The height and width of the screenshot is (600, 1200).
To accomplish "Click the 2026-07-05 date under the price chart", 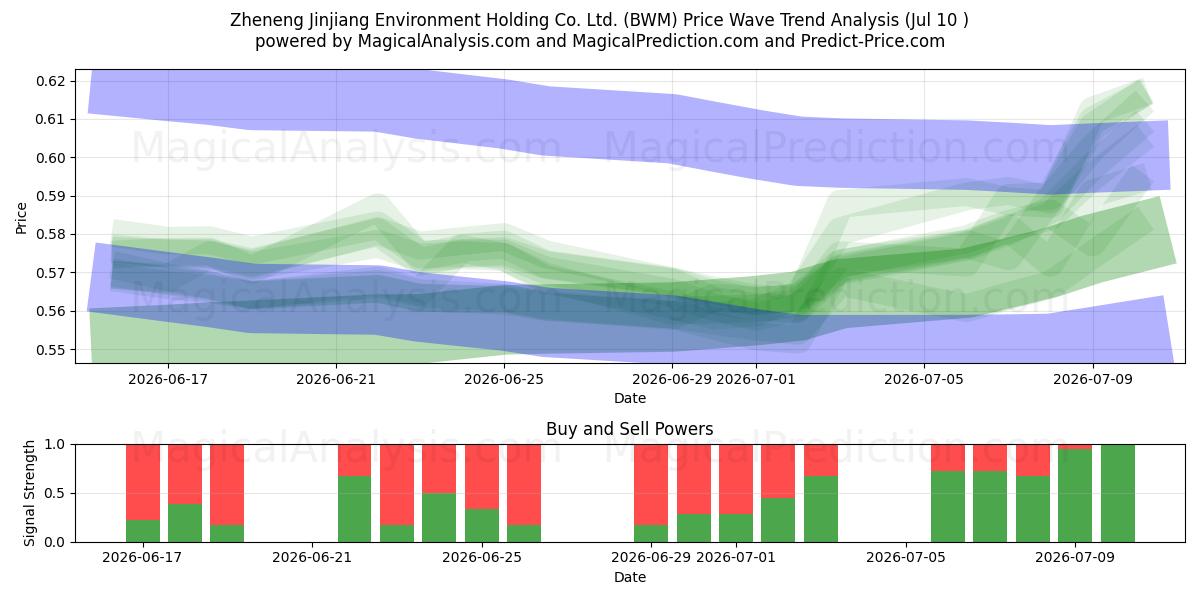I will (x=924, y=379).
